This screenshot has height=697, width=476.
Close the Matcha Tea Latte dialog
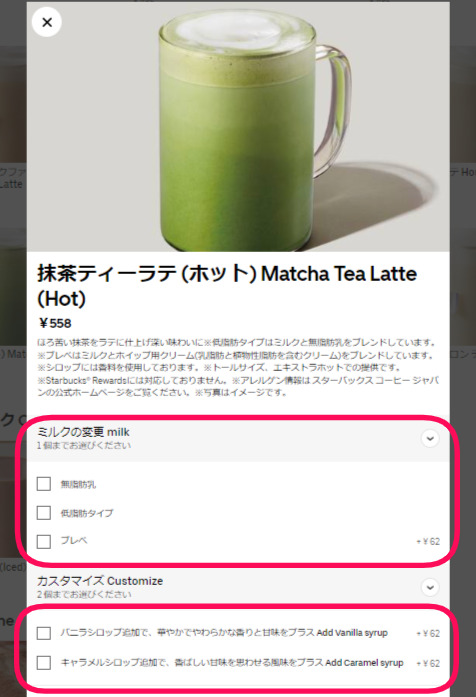point(47,22)
